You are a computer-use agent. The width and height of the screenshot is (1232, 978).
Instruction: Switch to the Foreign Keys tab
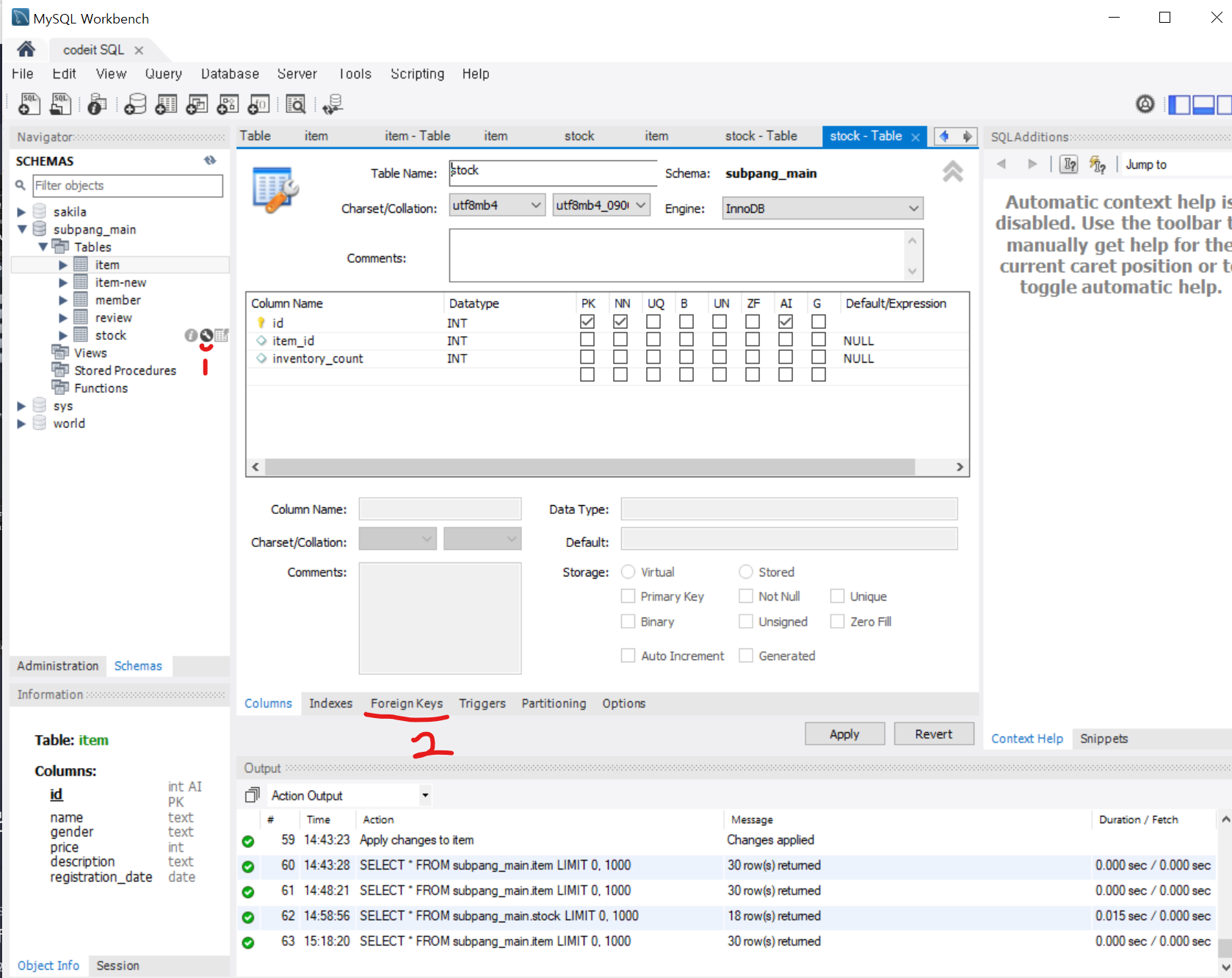pyautogui.click(x=407, y=703)
